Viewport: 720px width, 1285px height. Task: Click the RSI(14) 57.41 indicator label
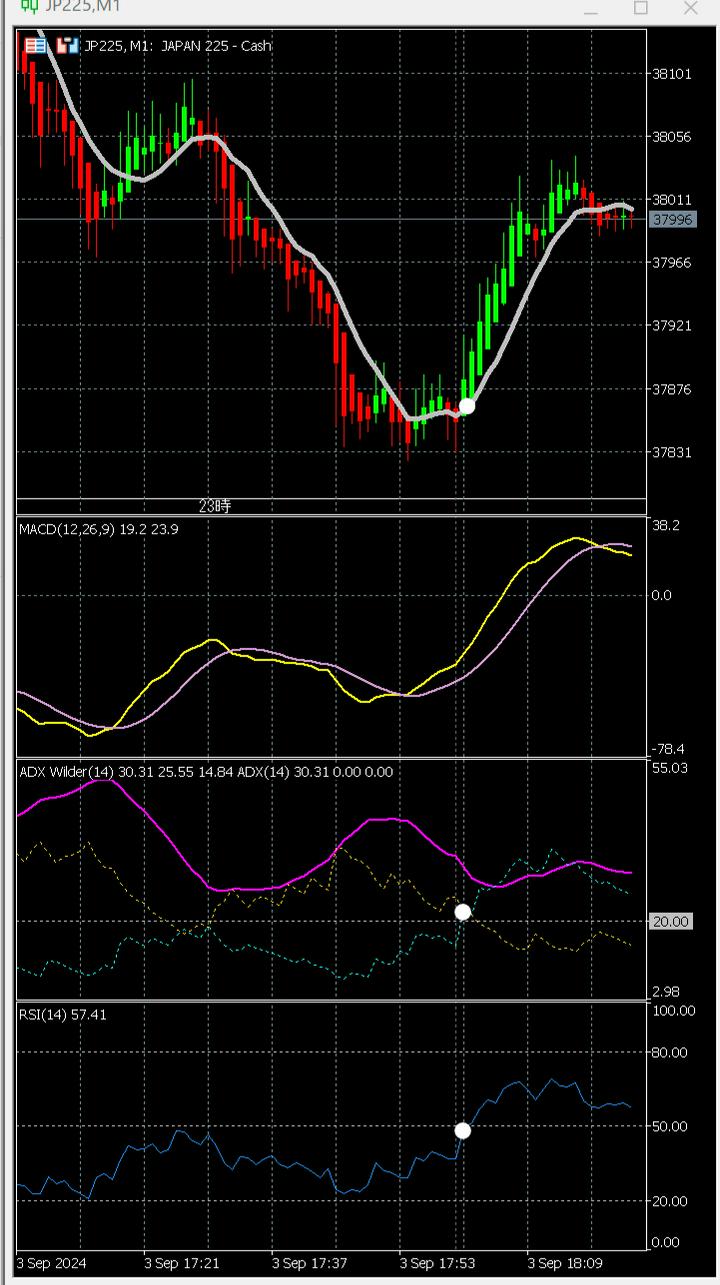coord(62,1014)
